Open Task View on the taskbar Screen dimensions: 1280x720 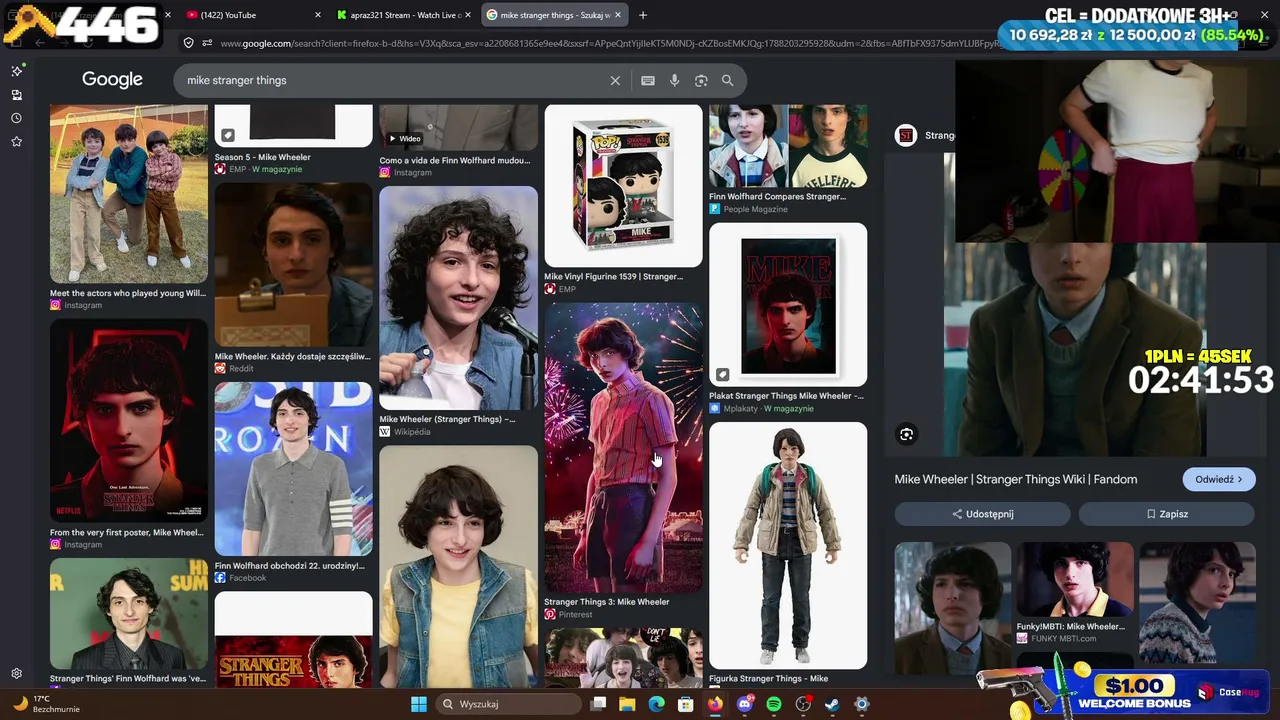click(598, 704)
